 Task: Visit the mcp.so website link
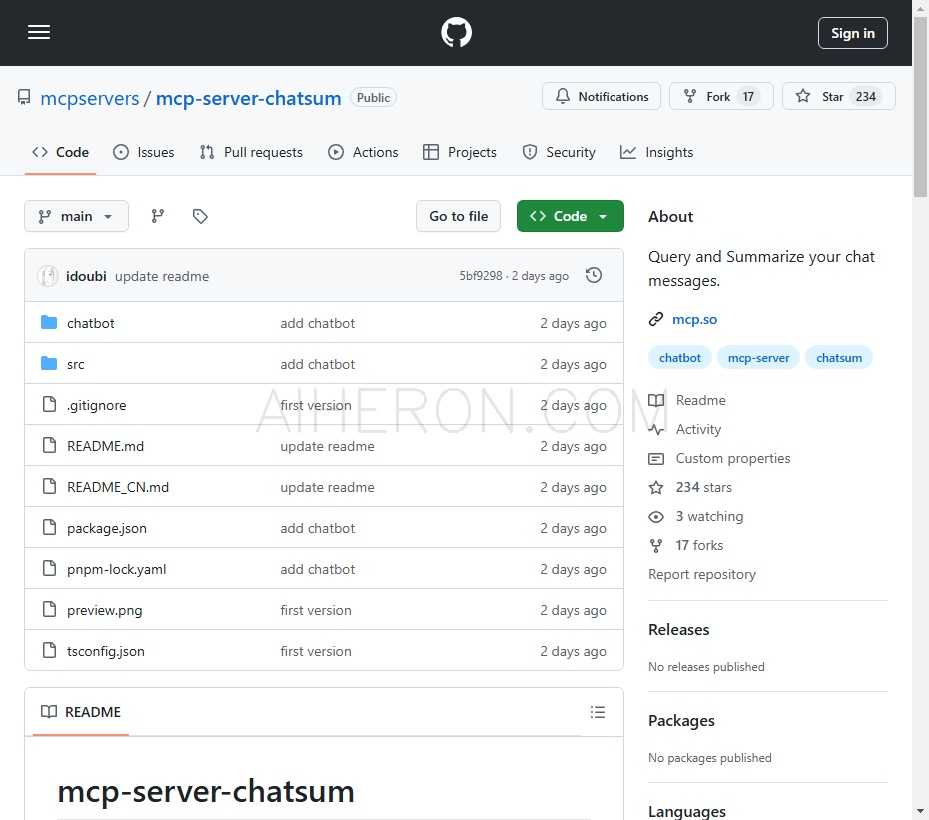(x=694, y=319)
